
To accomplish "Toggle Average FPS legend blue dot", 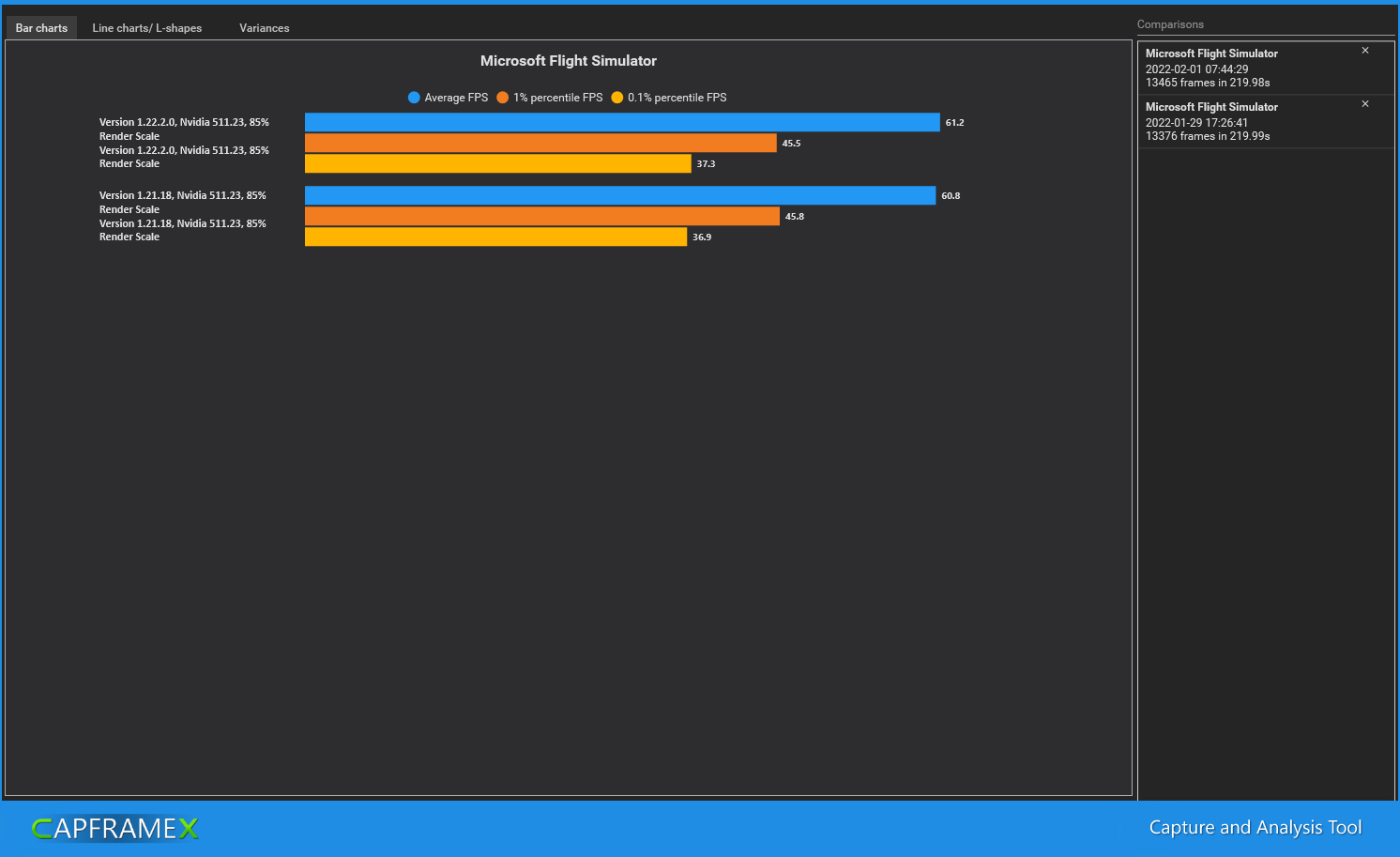I will click(414, 98).
